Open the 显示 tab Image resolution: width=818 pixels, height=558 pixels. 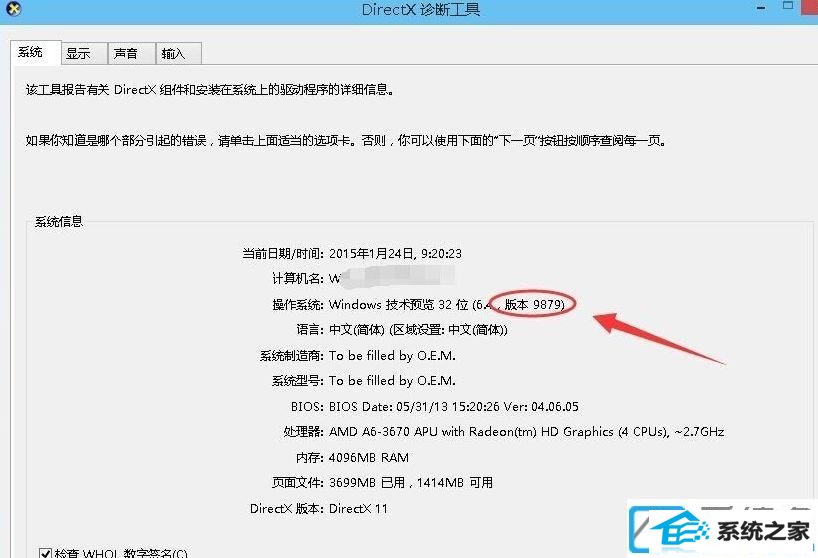pos(84,53)
